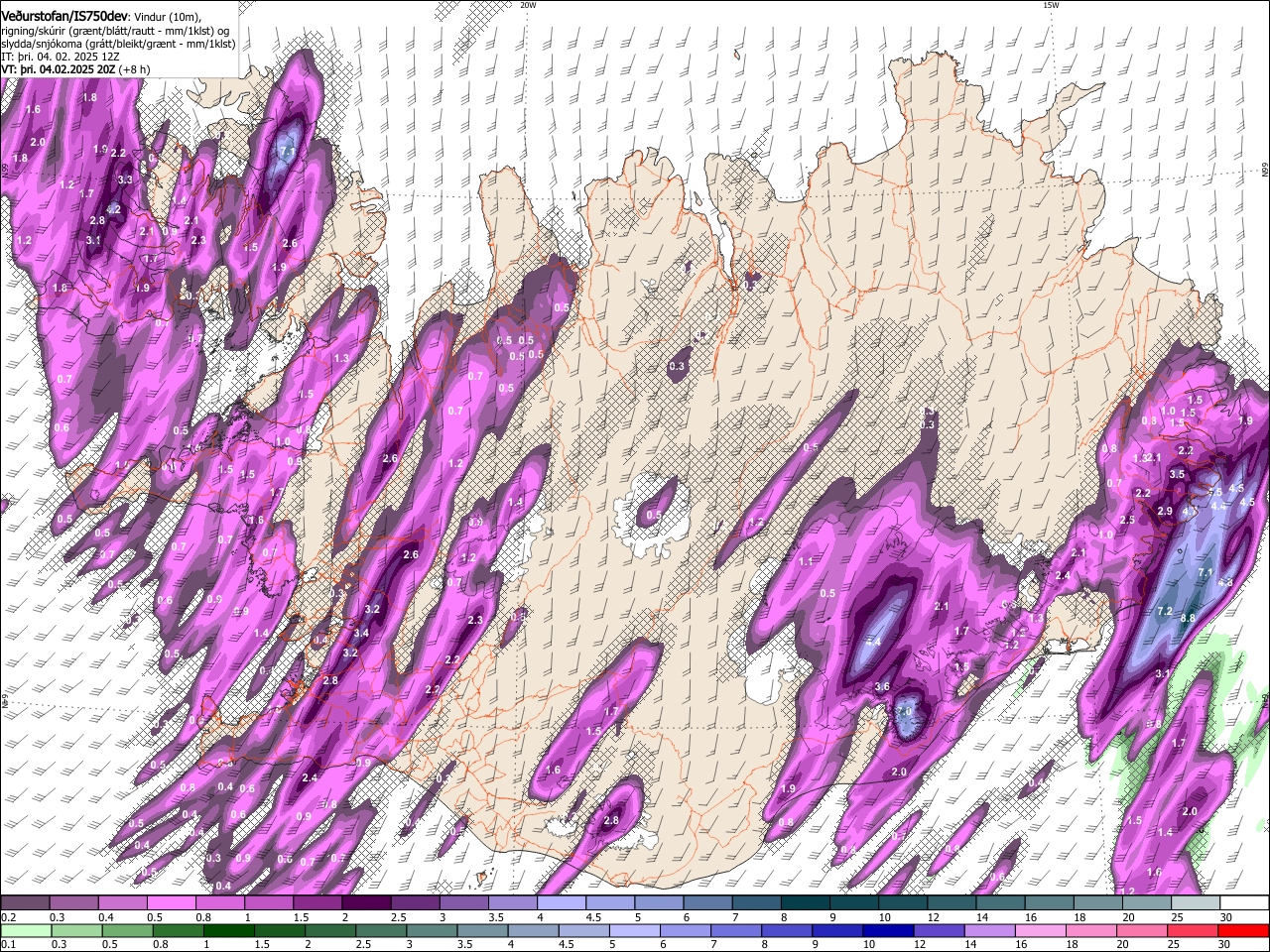Click the 0.1 label under the rain scale
Screen dimensions: 1270x952
tap(9, 944)
